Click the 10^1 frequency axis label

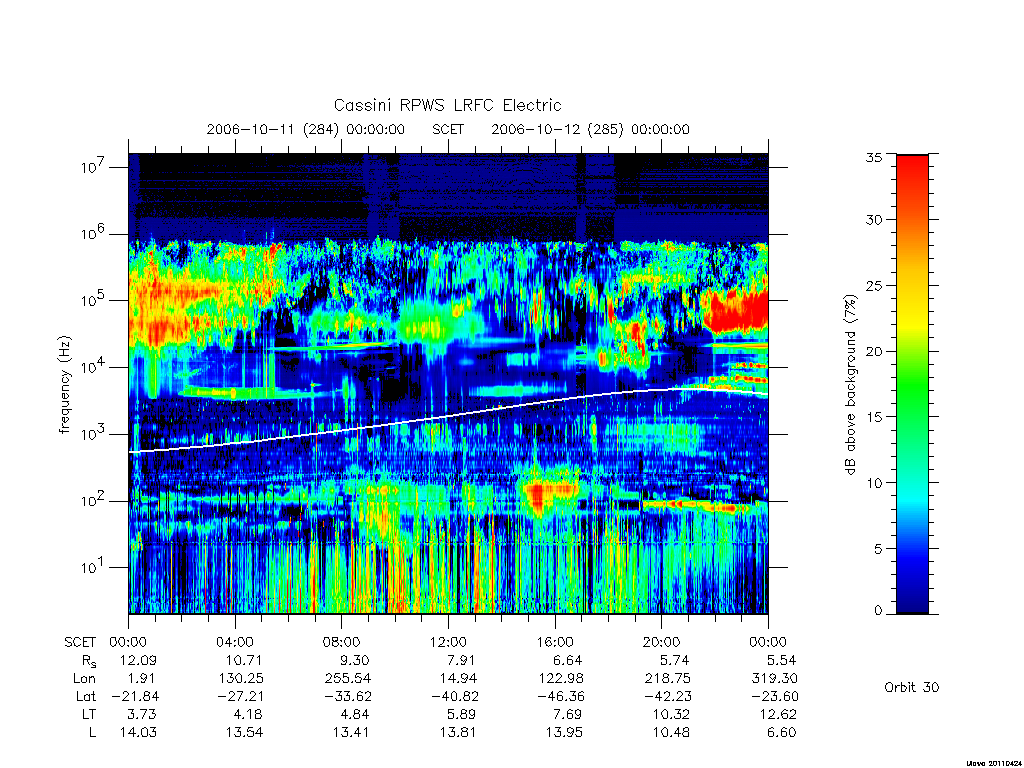pos(94,567)
